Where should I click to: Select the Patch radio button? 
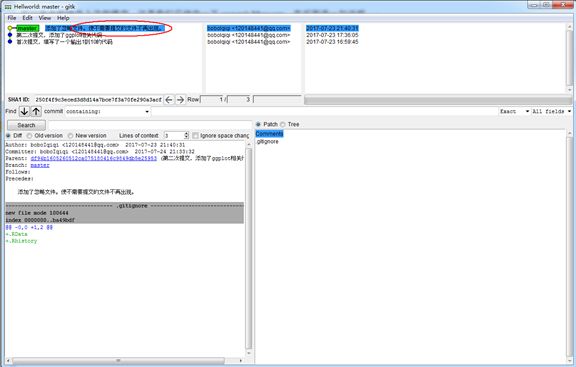pyautogui.click(x=258, y=125)
